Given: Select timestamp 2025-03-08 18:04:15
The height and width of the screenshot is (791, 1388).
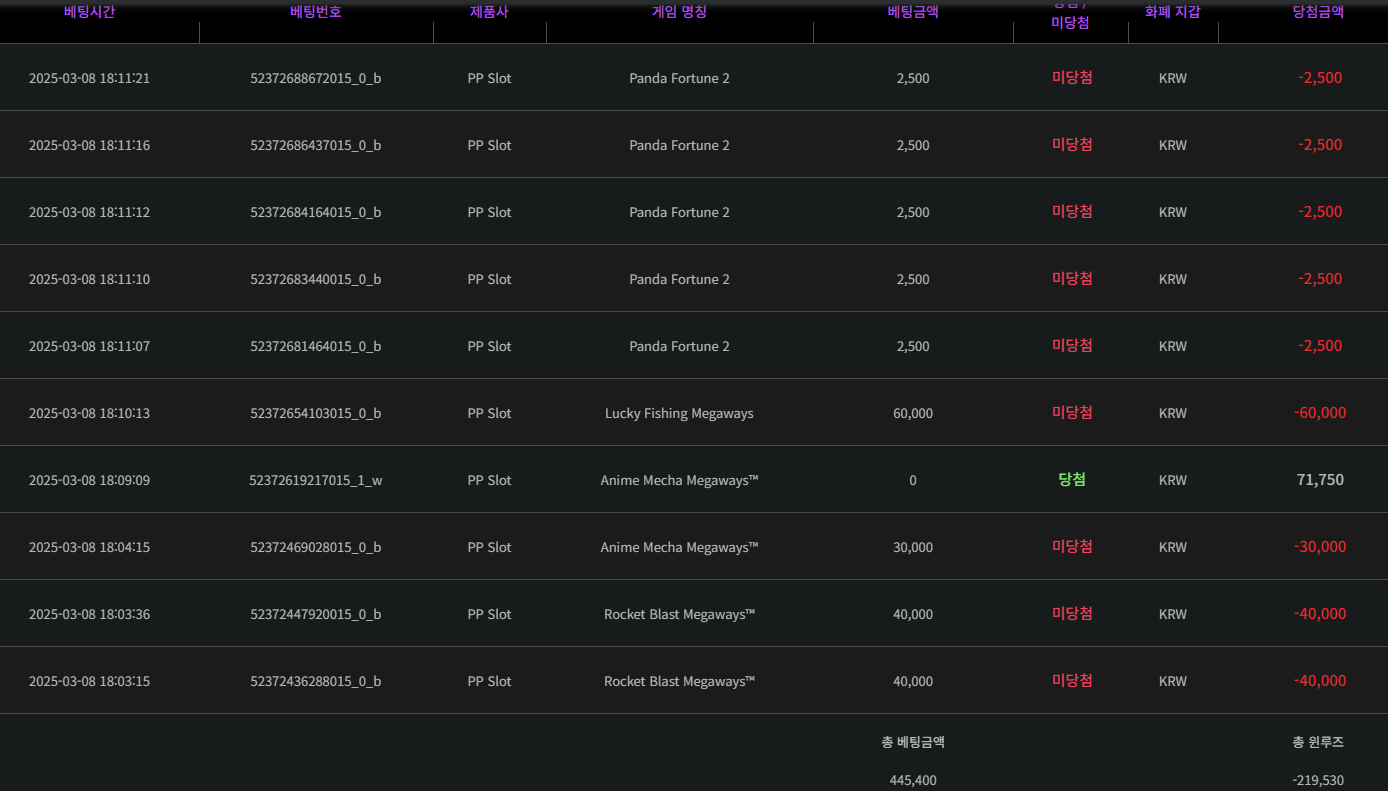Looking at the screenshot, I should coord(89,547).
